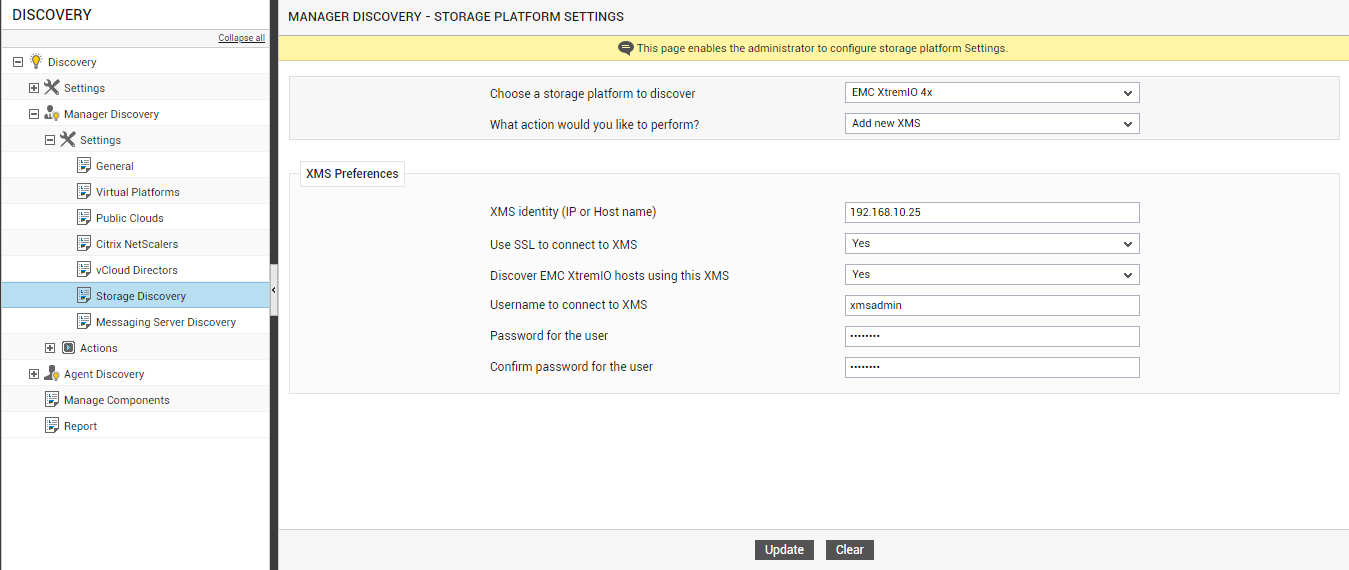
Task: Click the wrench icon beside top-level Settings
Action: click(x=52, y=87)
